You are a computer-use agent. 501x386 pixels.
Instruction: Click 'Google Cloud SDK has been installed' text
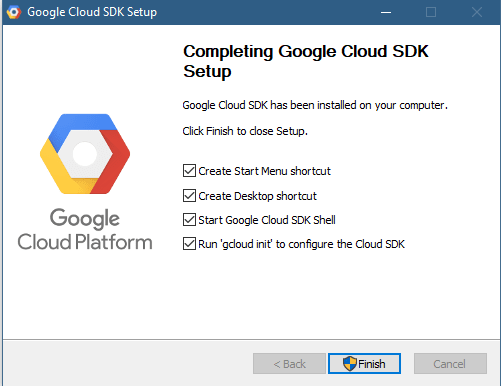click(315, 105)
